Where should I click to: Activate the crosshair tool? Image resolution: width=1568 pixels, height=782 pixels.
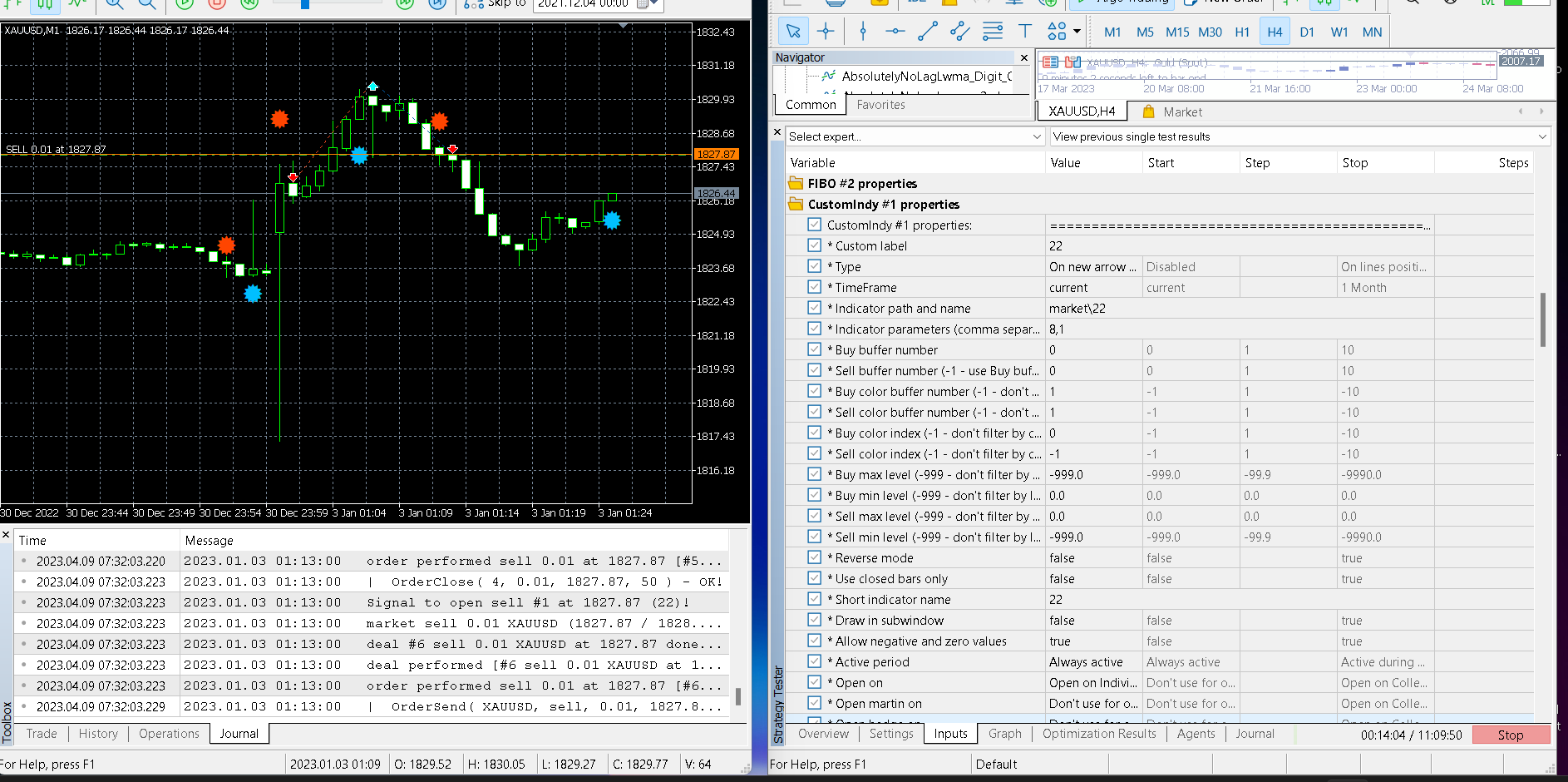pyautogui.click(x=826, y=32)
